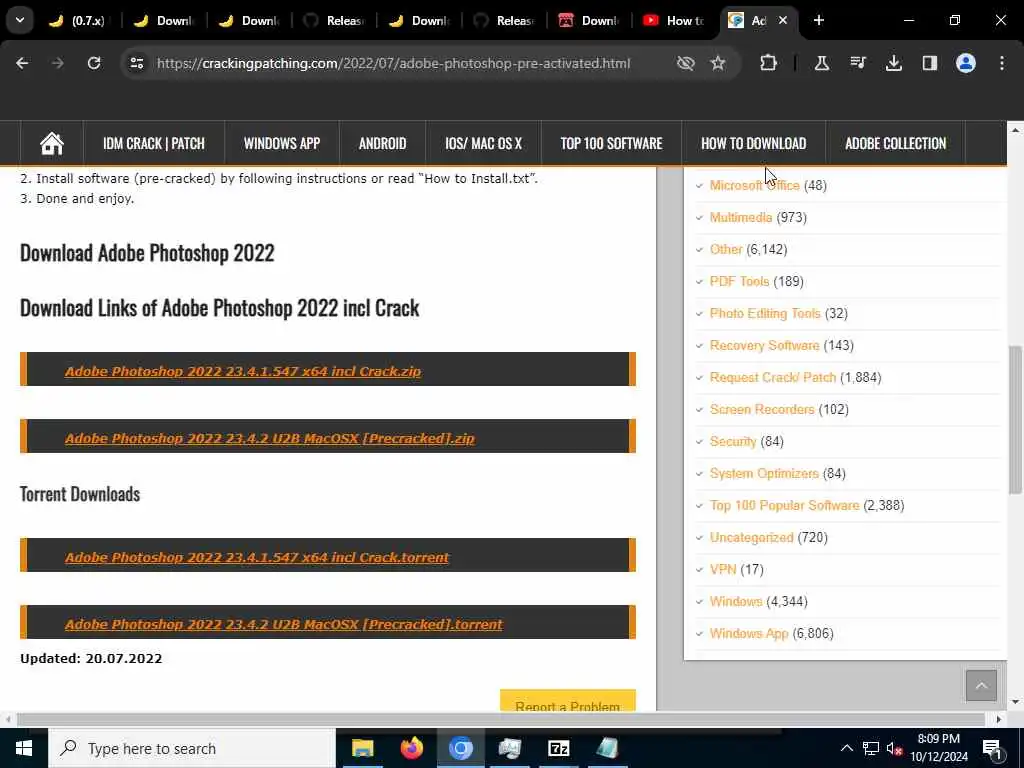Click the horizontal page scrollbar

click(x=501, y=719)
